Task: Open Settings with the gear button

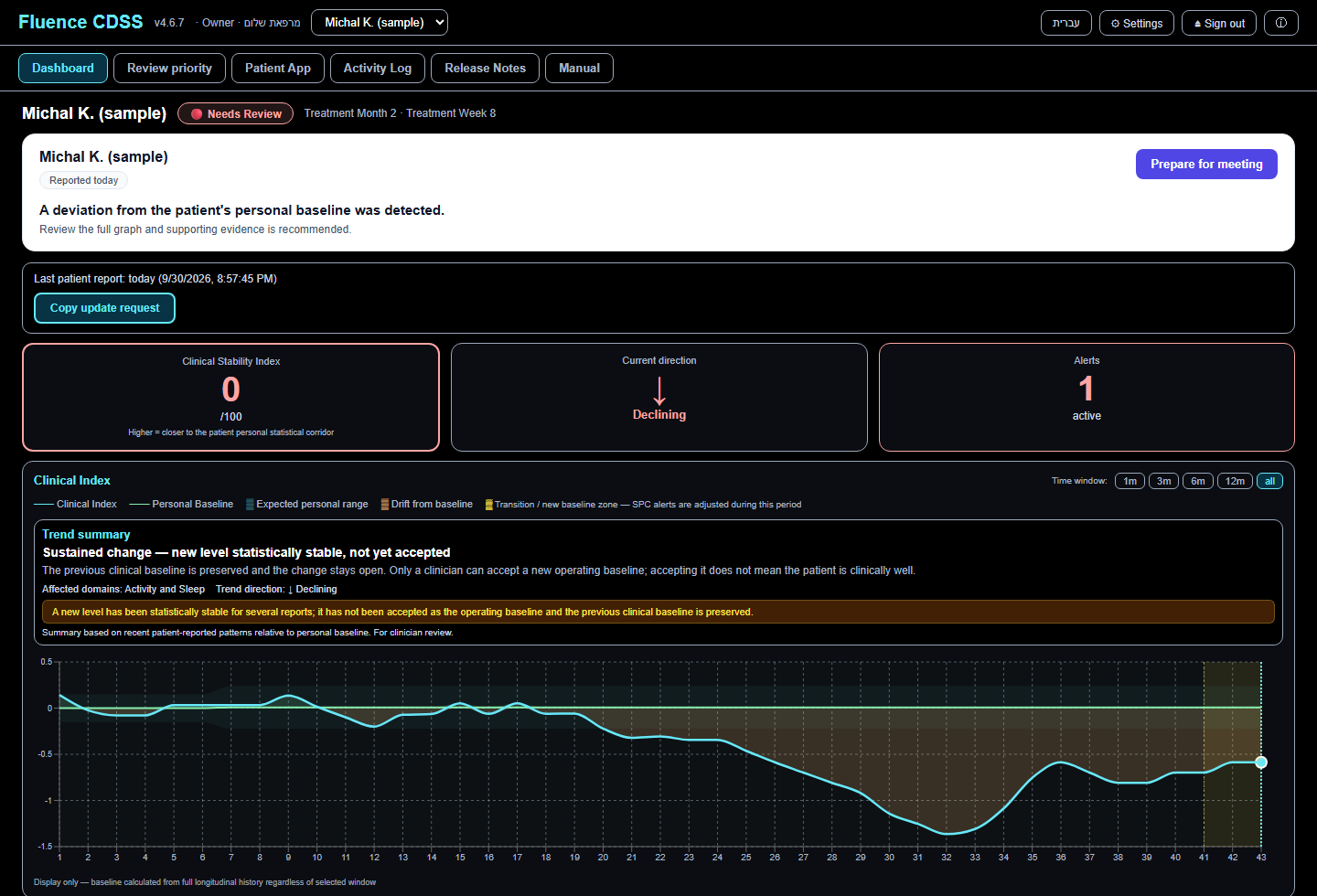Action: 1137,23
